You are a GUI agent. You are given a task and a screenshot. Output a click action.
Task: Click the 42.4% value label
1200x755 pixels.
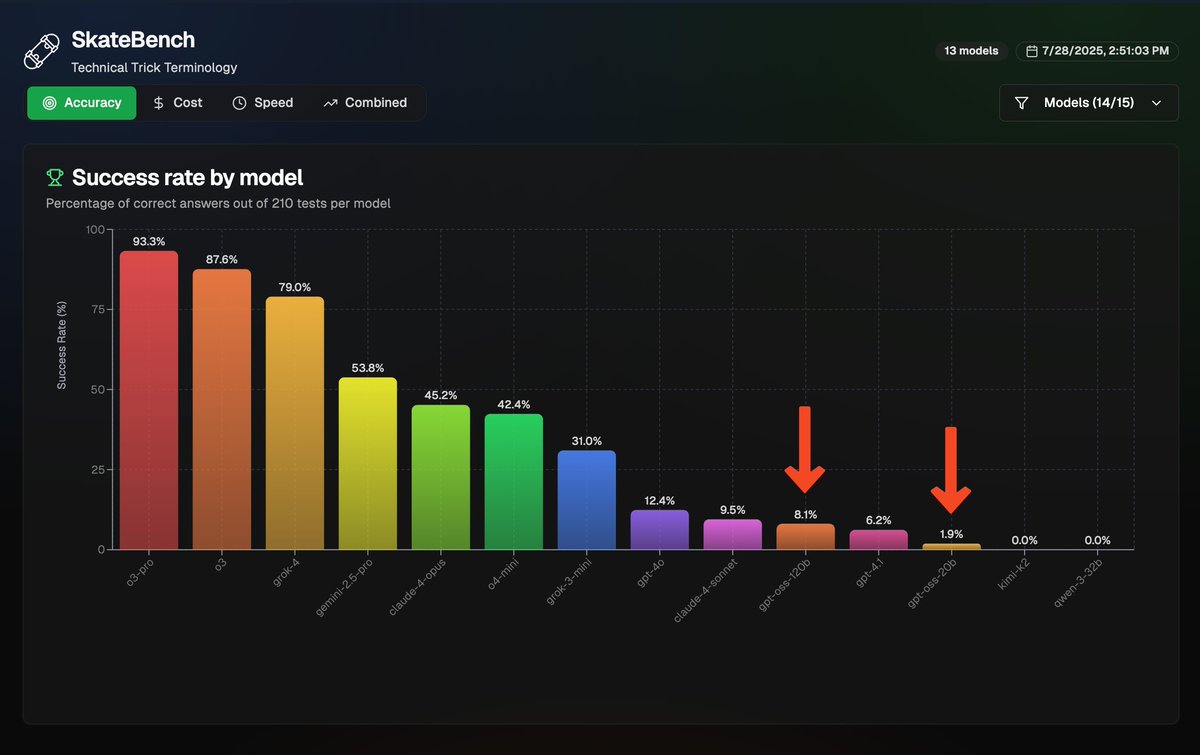tap(514, 404)
